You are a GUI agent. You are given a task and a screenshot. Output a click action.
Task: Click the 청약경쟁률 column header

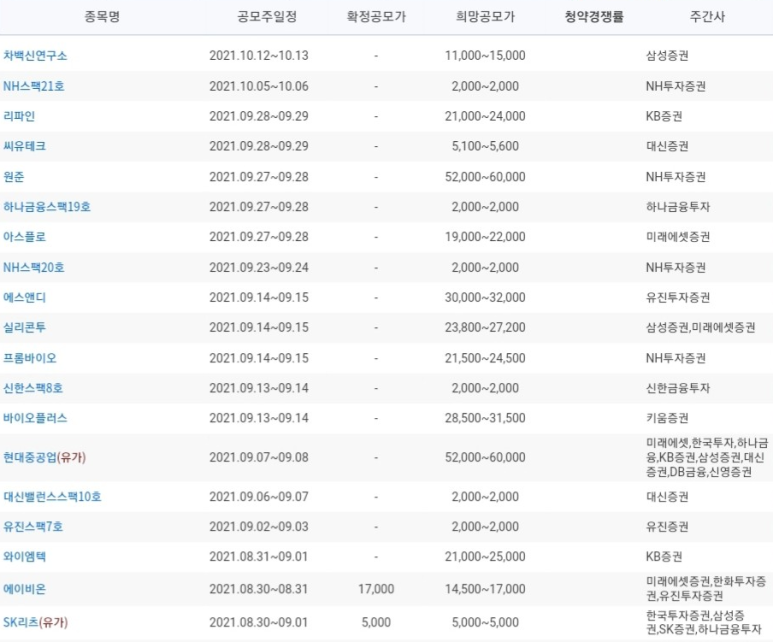click(594, 17)
